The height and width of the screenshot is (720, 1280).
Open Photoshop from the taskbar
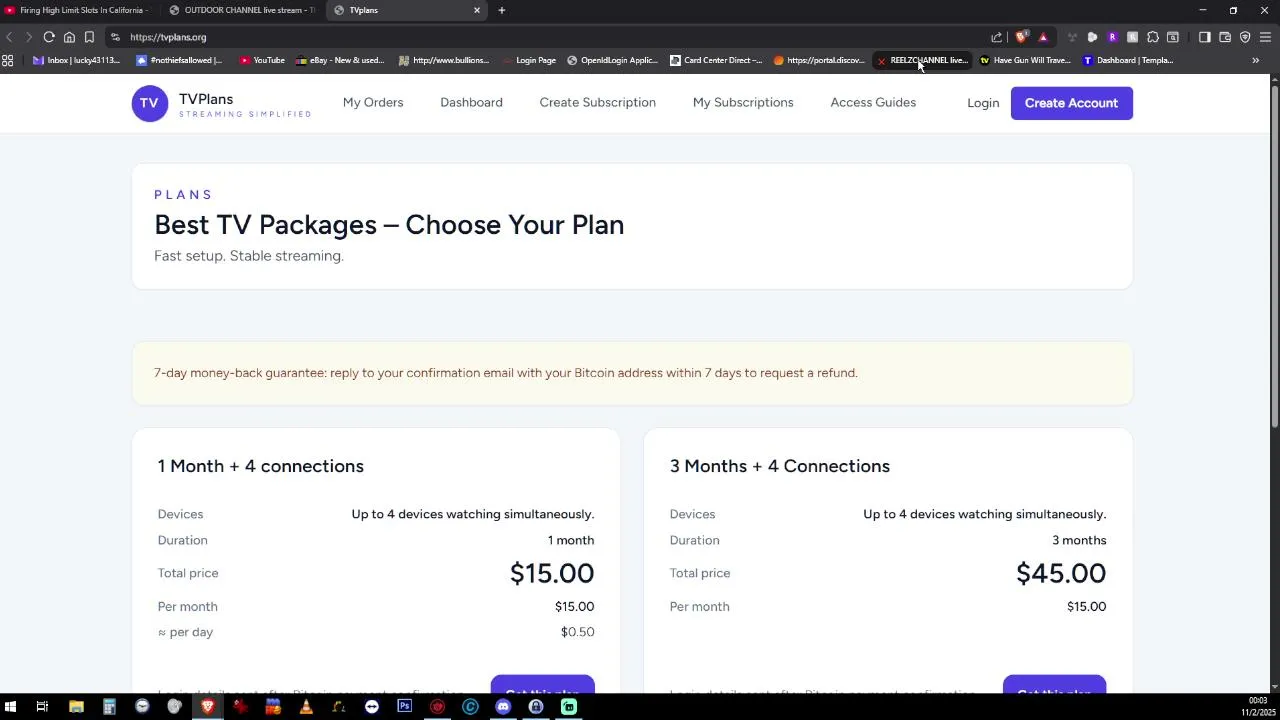coord(404,707)
